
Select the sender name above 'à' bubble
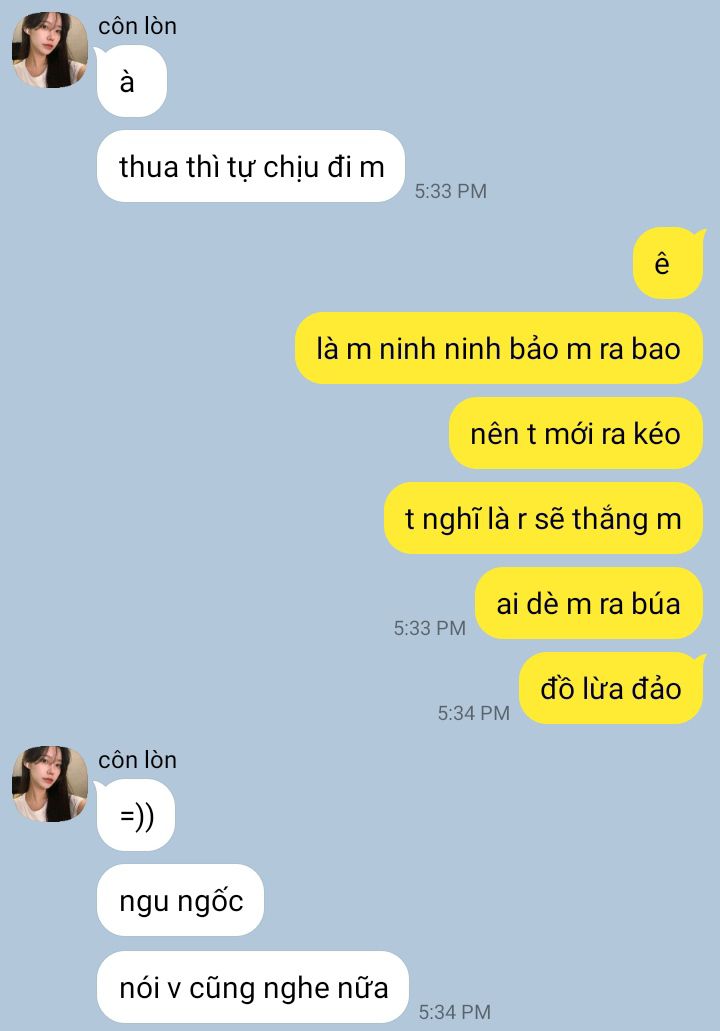pos(137,26)
